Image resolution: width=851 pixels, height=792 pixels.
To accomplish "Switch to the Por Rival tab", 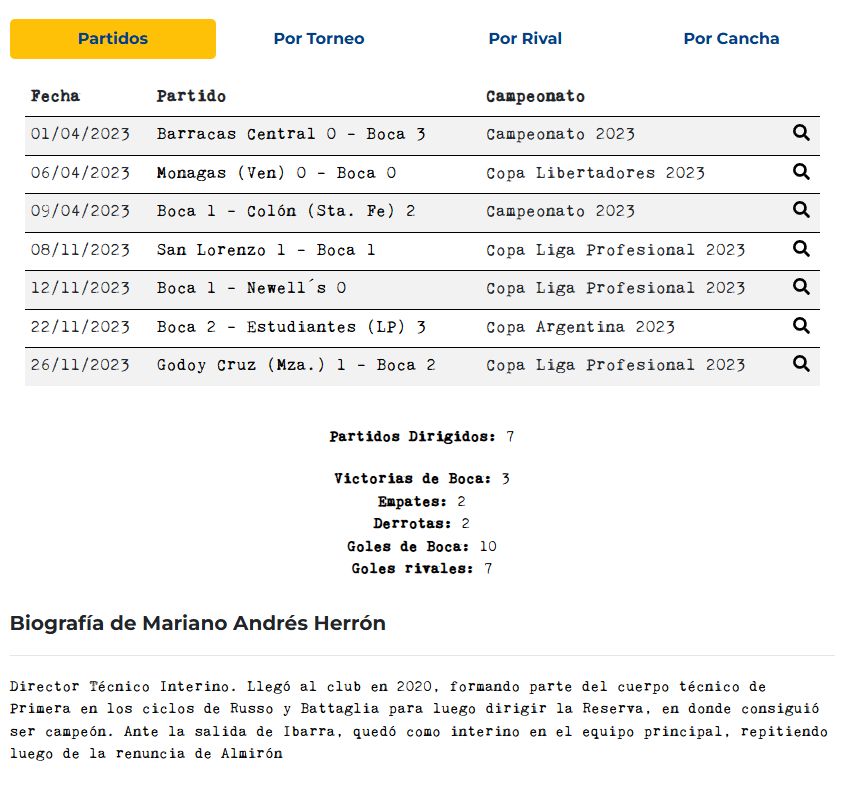I will [x=525, y=39].
